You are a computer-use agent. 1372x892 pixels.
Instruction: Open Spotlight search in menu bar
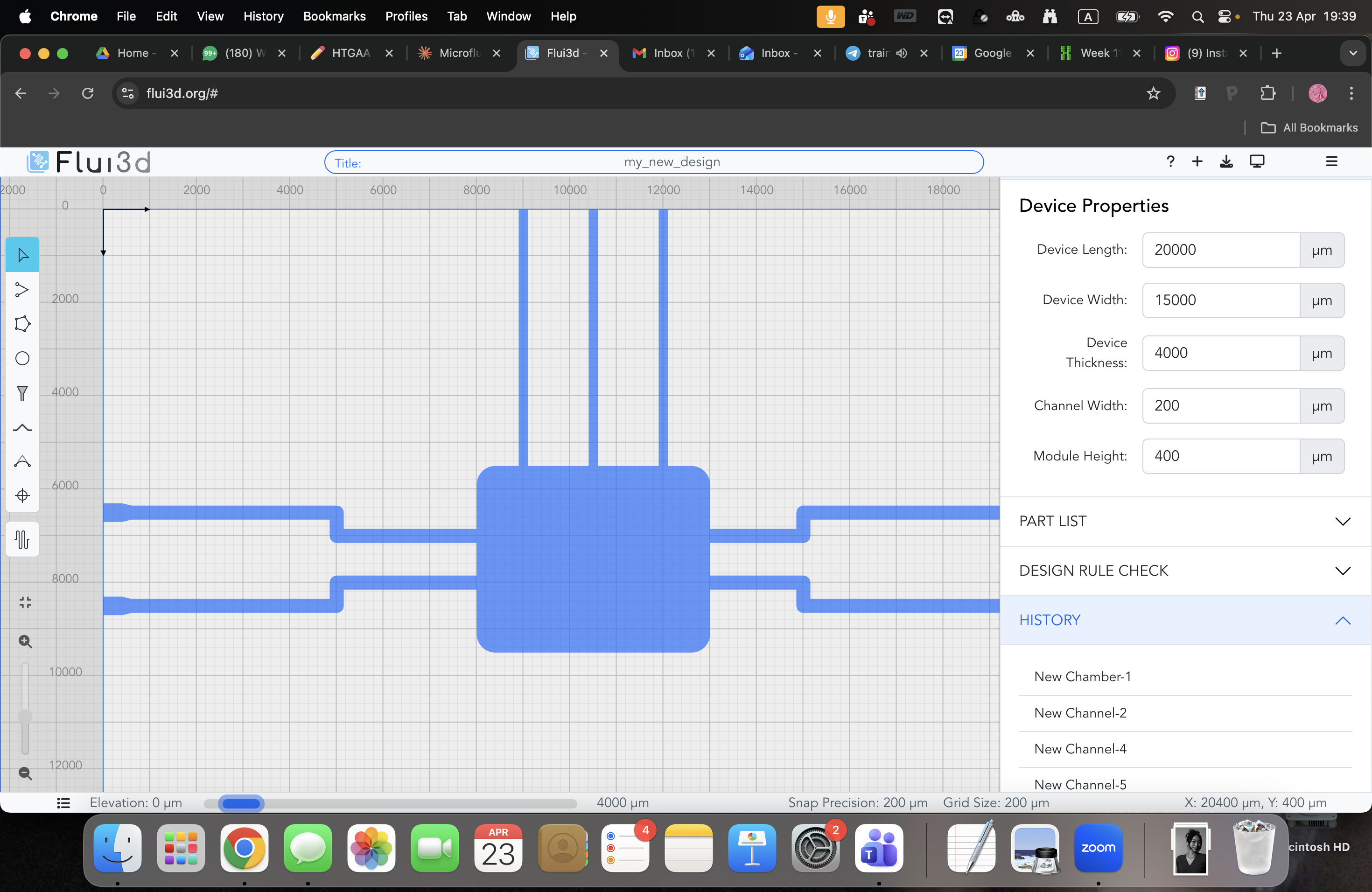(1197, 17)
